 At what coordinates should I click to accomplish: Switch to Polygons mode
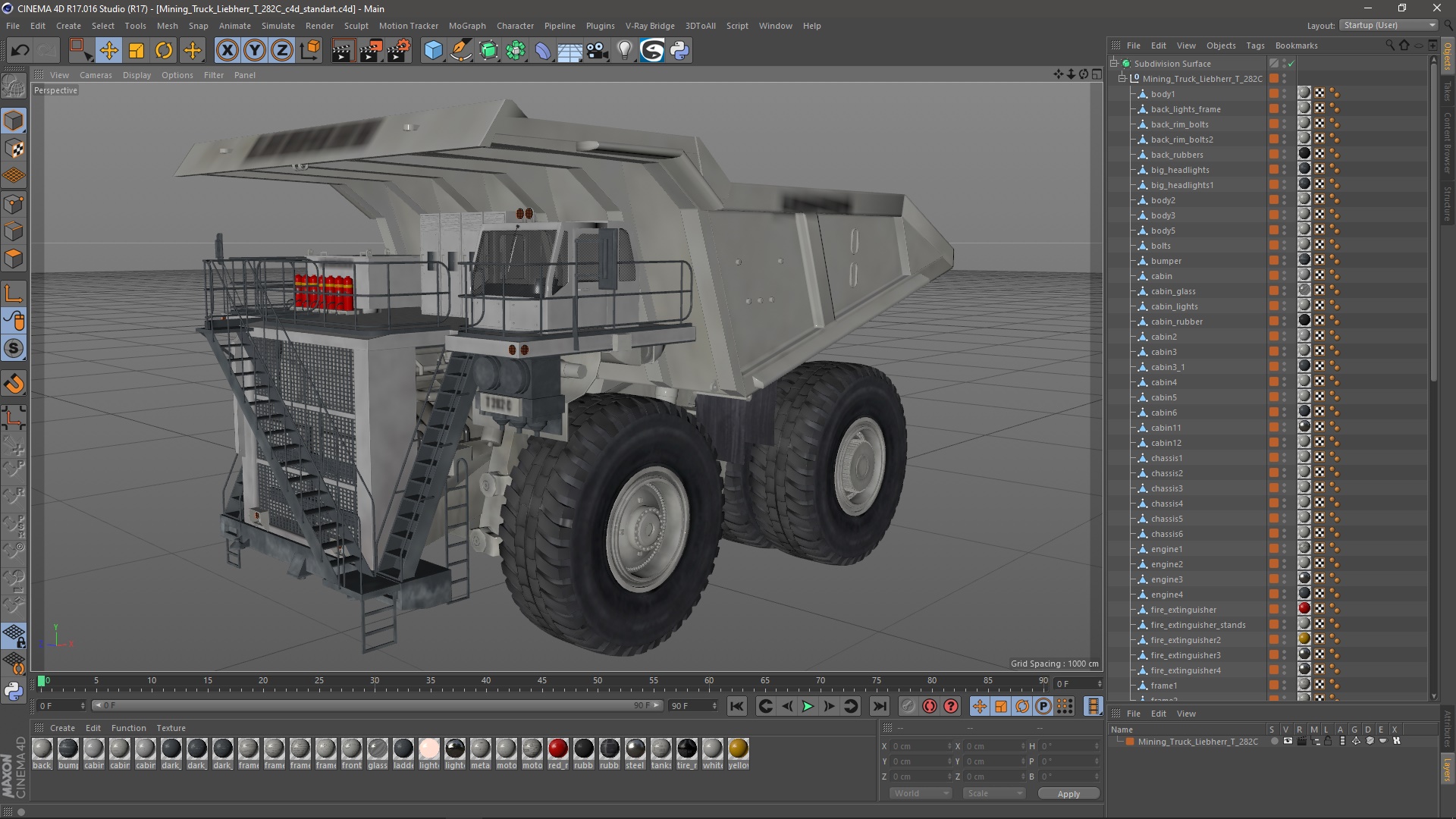coord(14,259)
